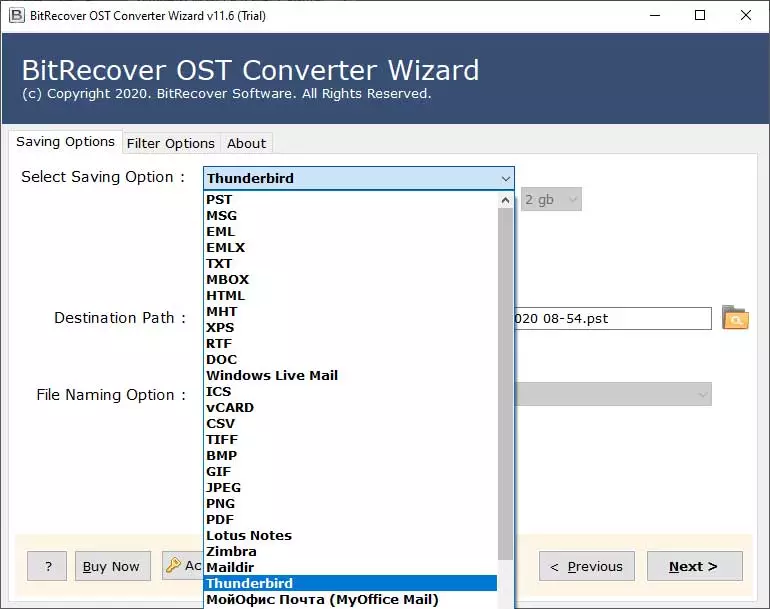Choose MSG from the saving list
The height and width of the screenshot is (609, 770).
pos(350,216)
